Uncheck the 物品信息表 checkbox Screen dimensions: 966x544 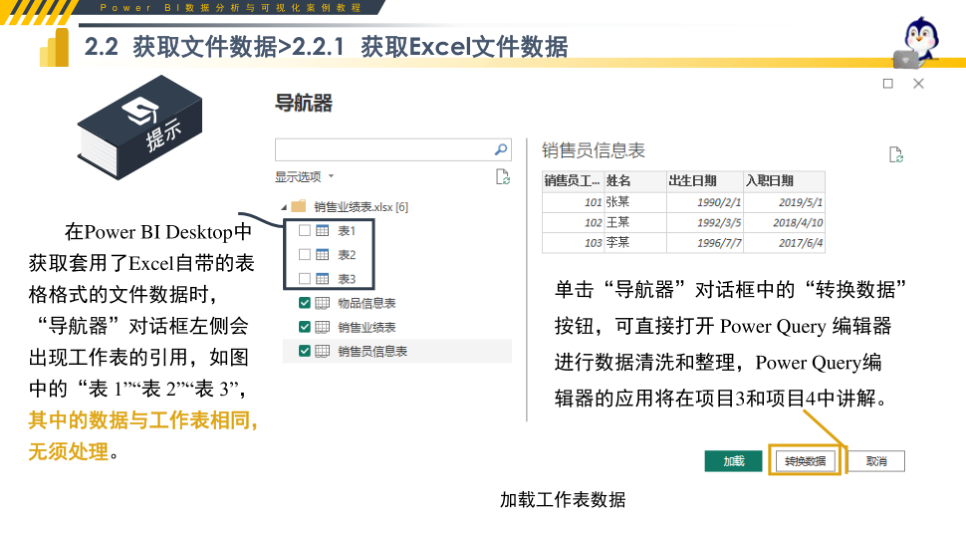click(x=304, y=302)
